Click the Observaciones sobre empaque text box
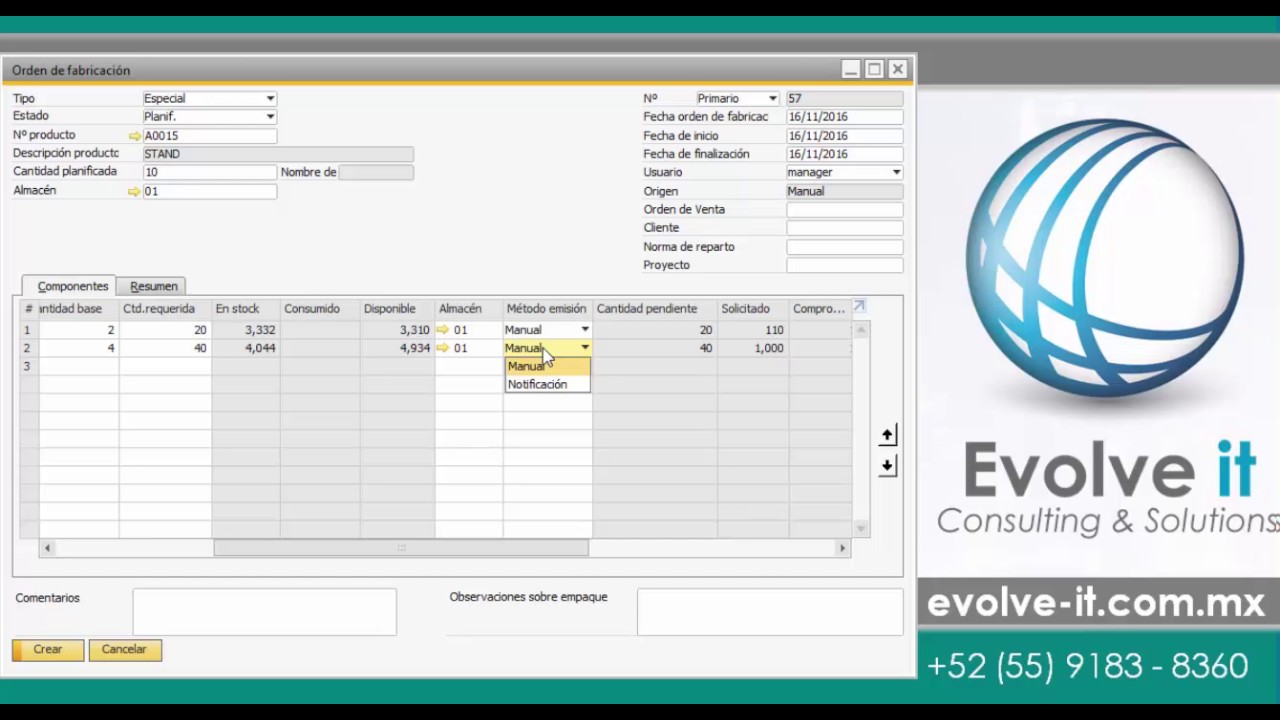The width and height of the screenshot is (1280, 720). tap(769, 612)
